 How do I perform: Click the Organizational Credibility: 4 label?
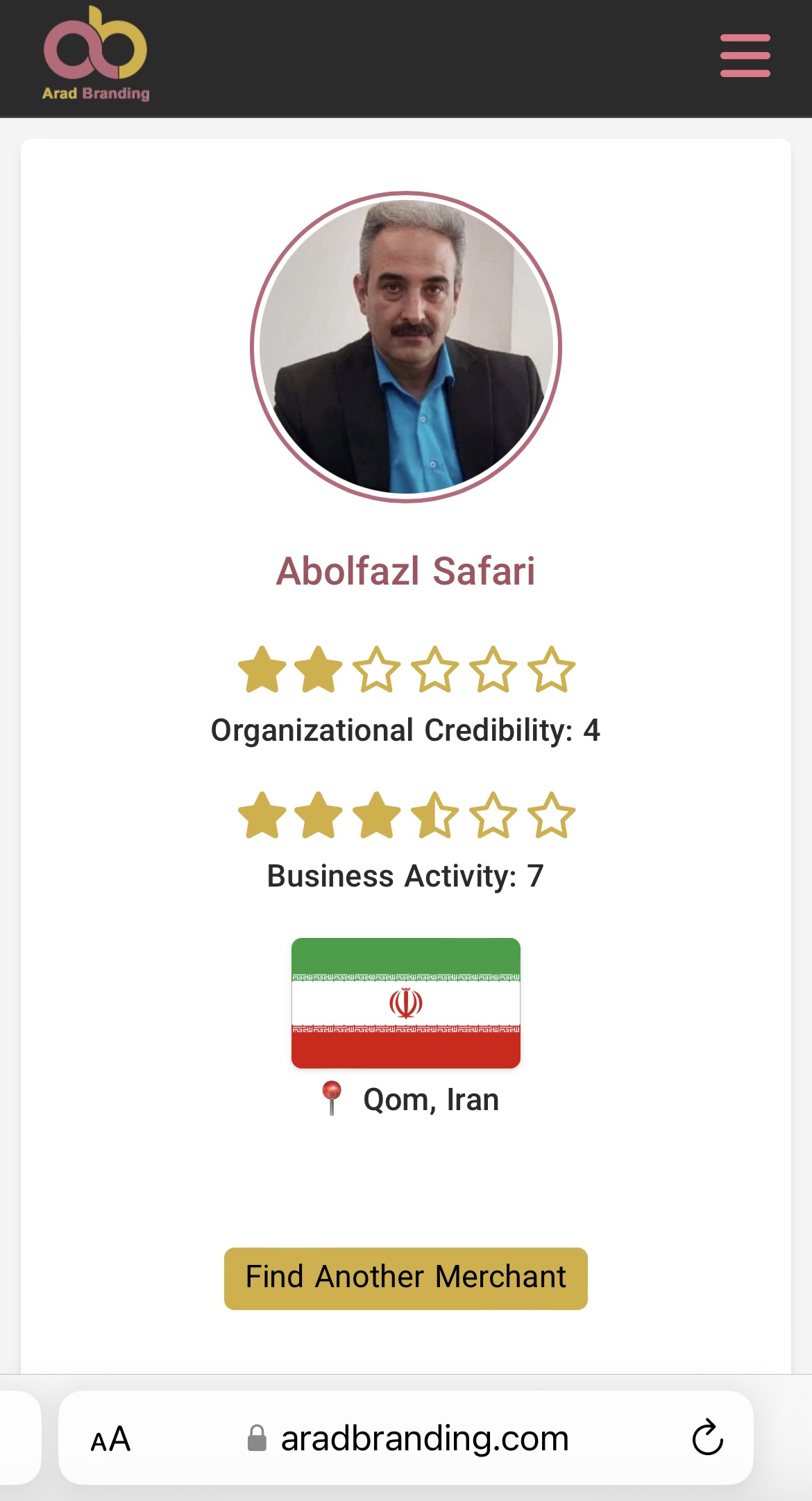click(x=406, y=730)
